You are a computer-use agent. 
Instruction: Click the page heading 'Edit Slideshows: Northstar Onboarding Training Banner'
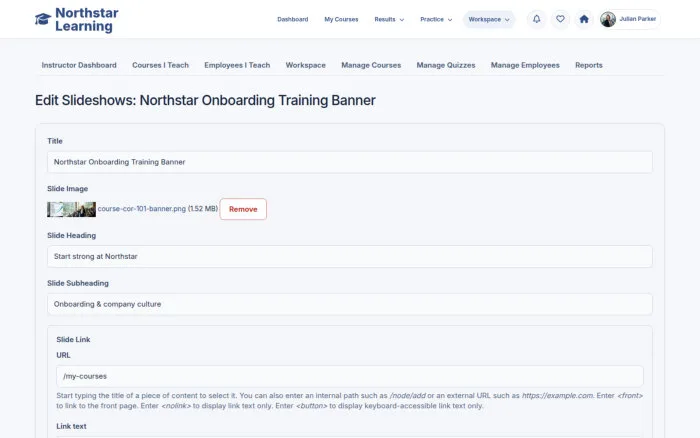(205, 100)
